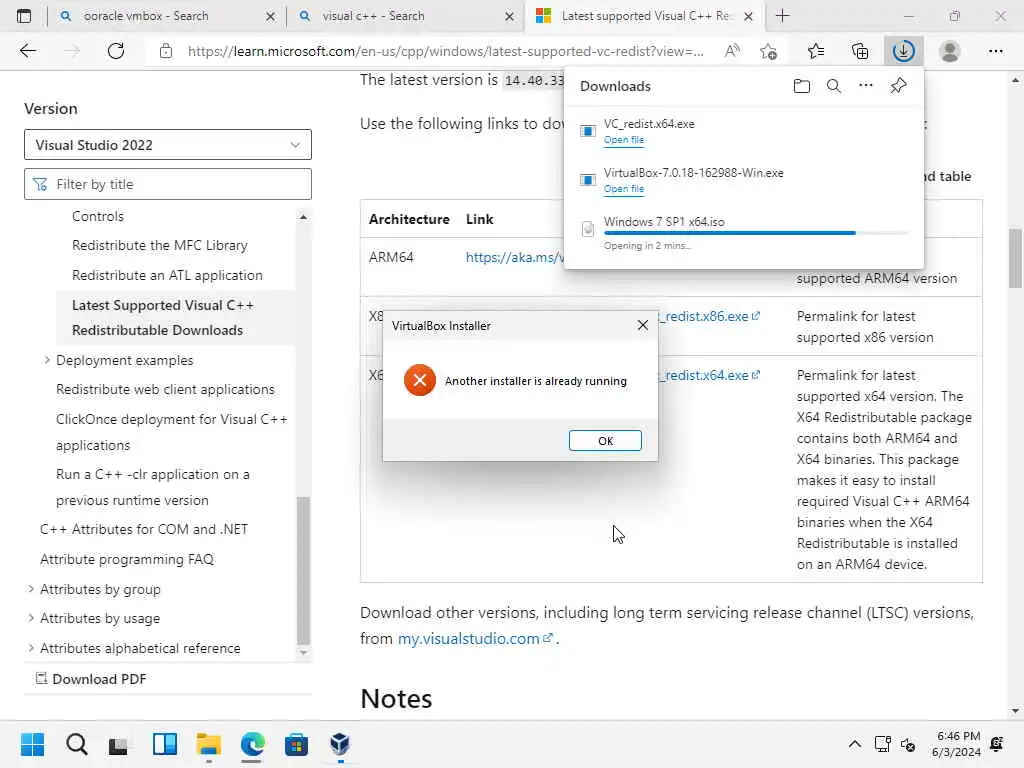1024x768 pixels.
Task: Open the clock and date on taskbar
Action: (957, 744)
